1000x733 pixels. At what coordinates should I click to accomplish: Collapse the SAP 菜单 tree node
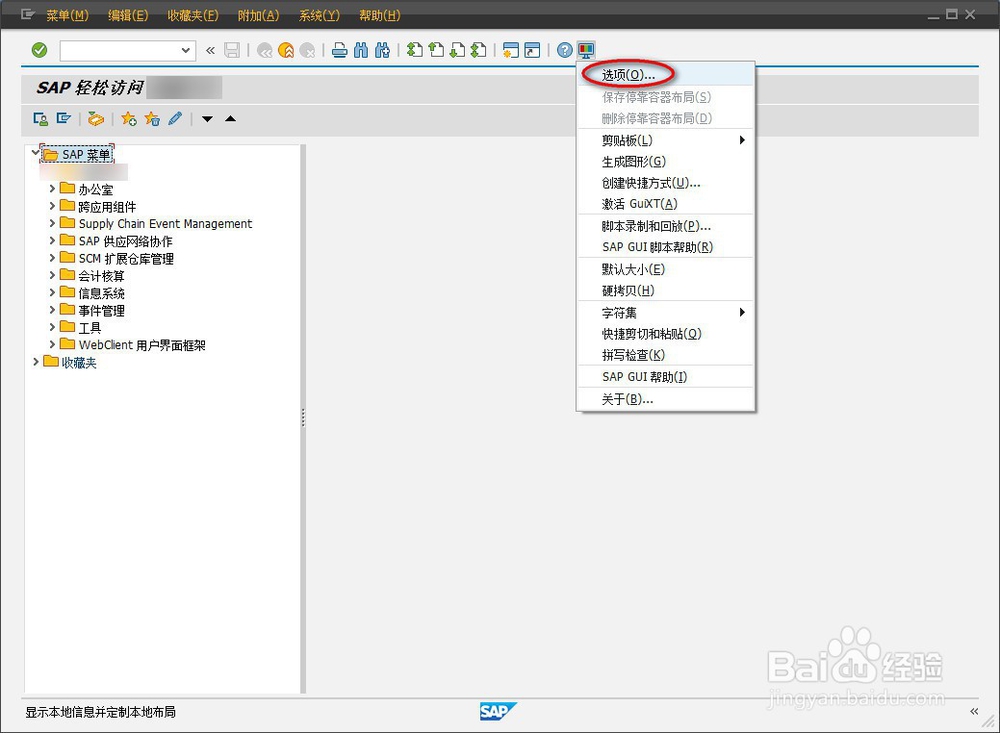(36, 153)
